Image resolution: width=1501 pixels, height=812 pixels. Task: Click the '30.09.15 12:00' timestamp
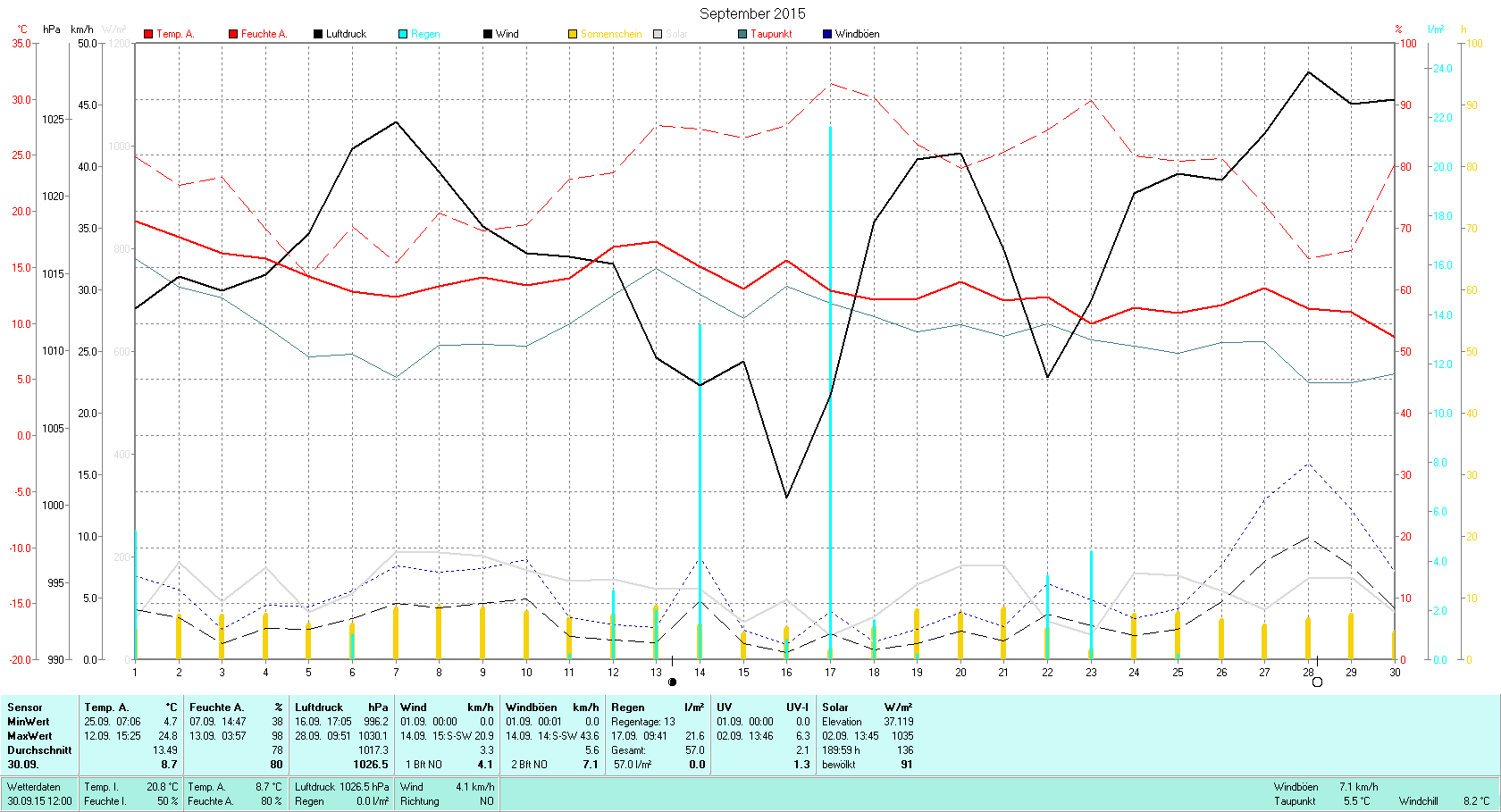(40, 801)
